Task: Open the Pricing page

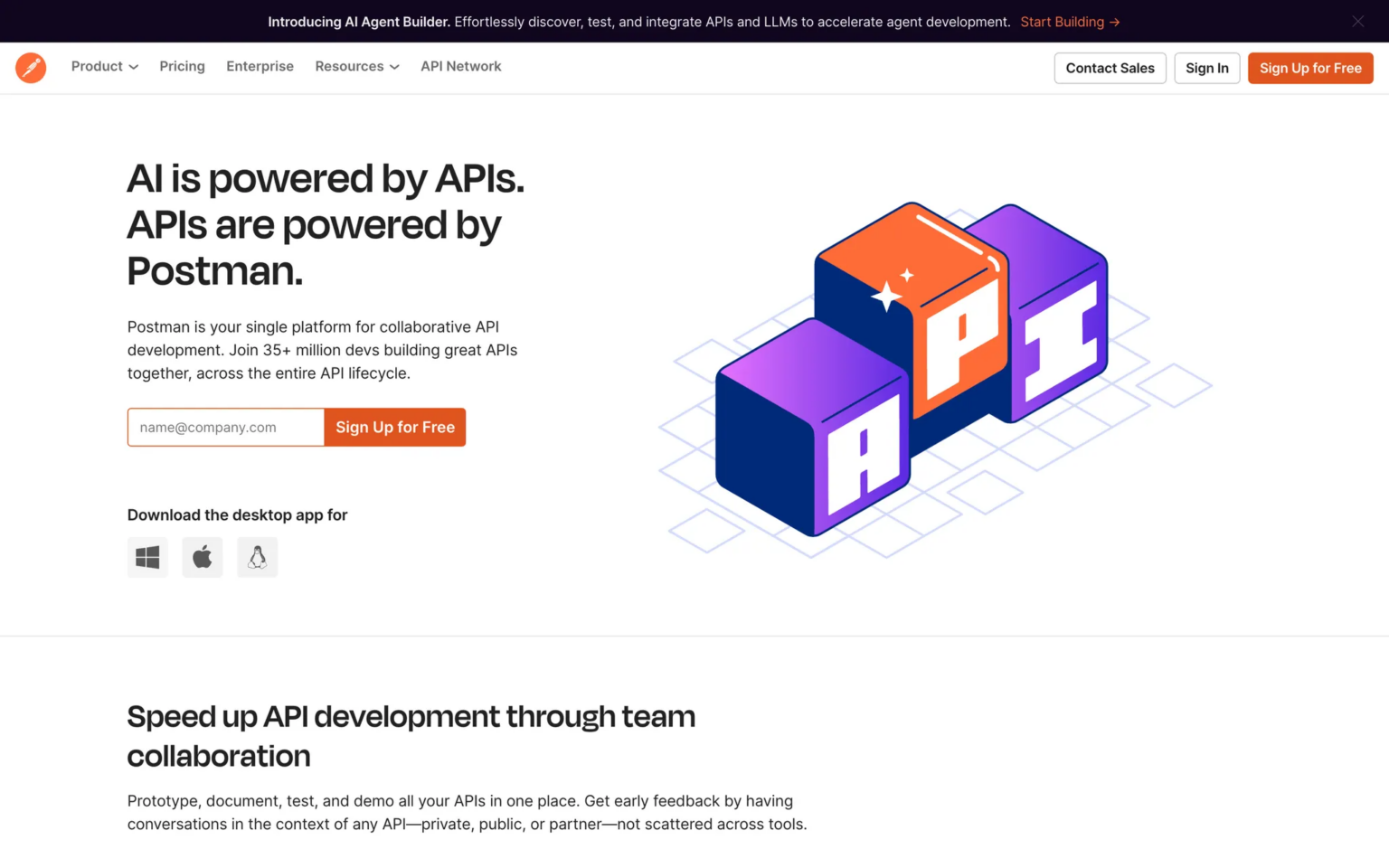Action: [182, 67]
